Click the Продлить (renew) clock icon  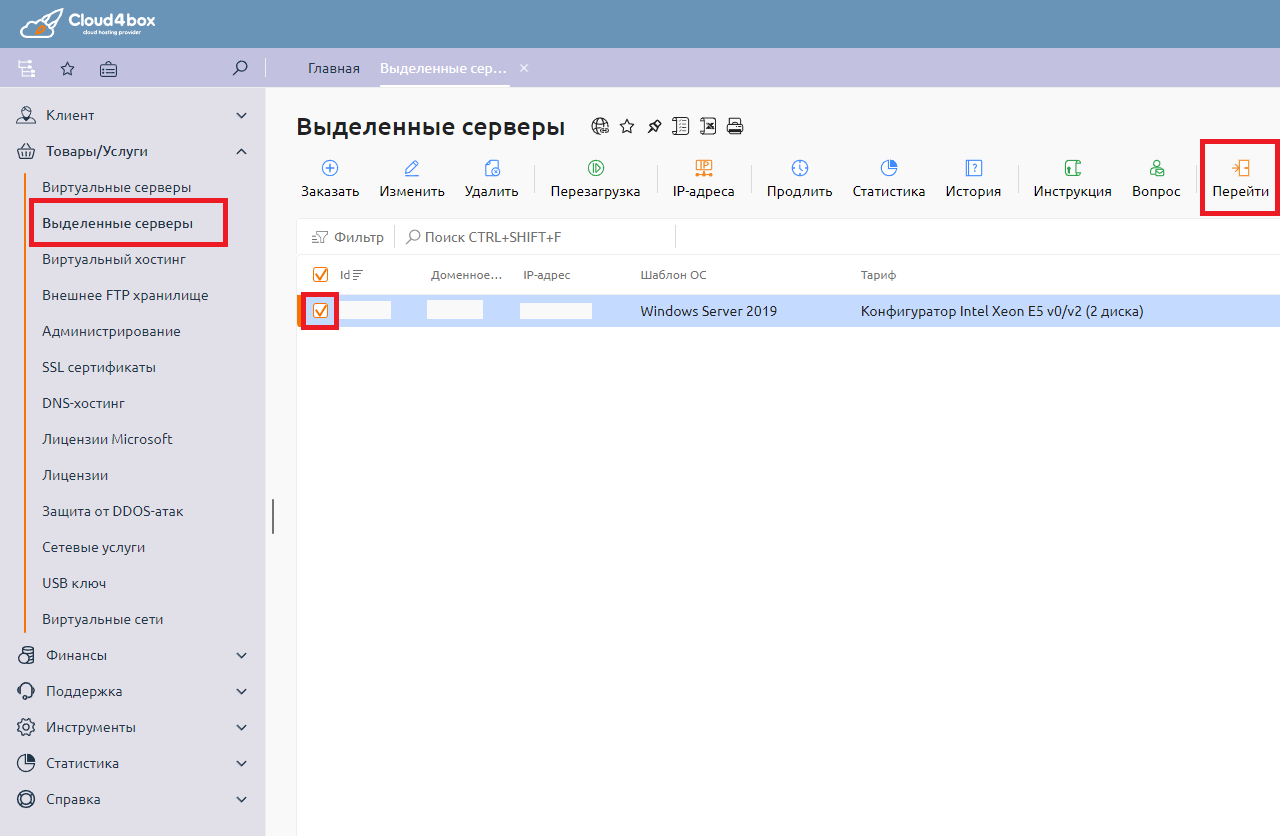tap(799, 168)
